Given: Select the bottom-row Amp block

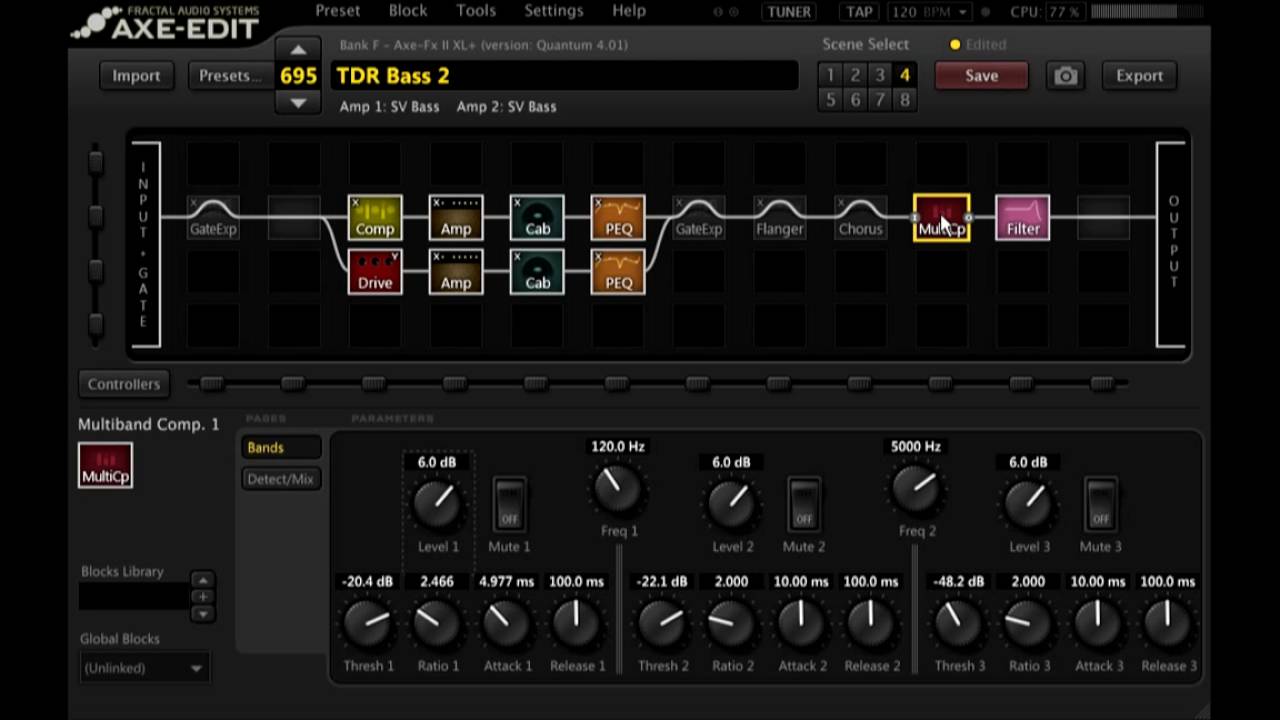Looking at the screenshot, I should [456, 272].
